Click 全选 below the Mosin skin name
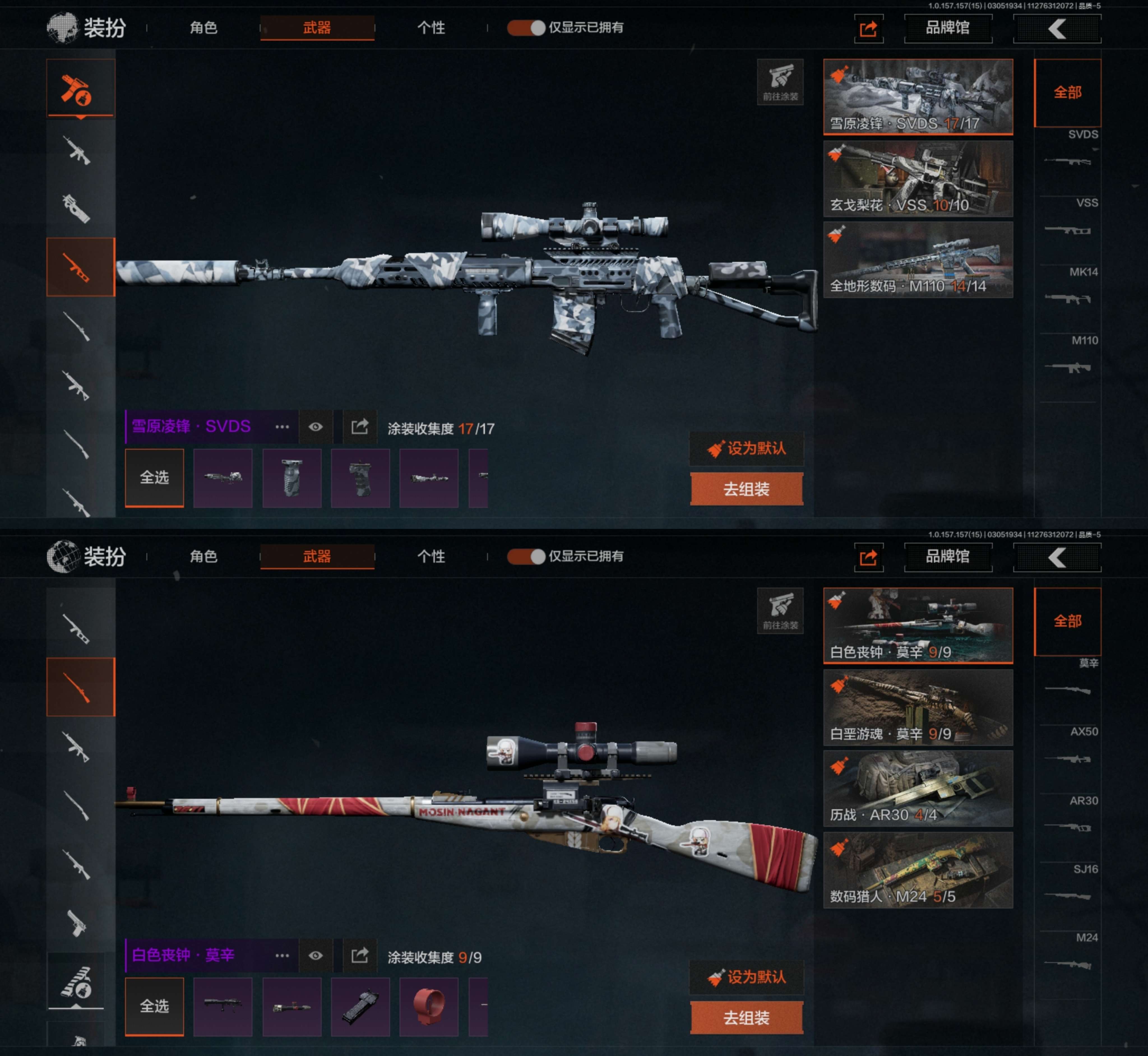The height and width of the screenshot is (1056, 1148). 154,1007
